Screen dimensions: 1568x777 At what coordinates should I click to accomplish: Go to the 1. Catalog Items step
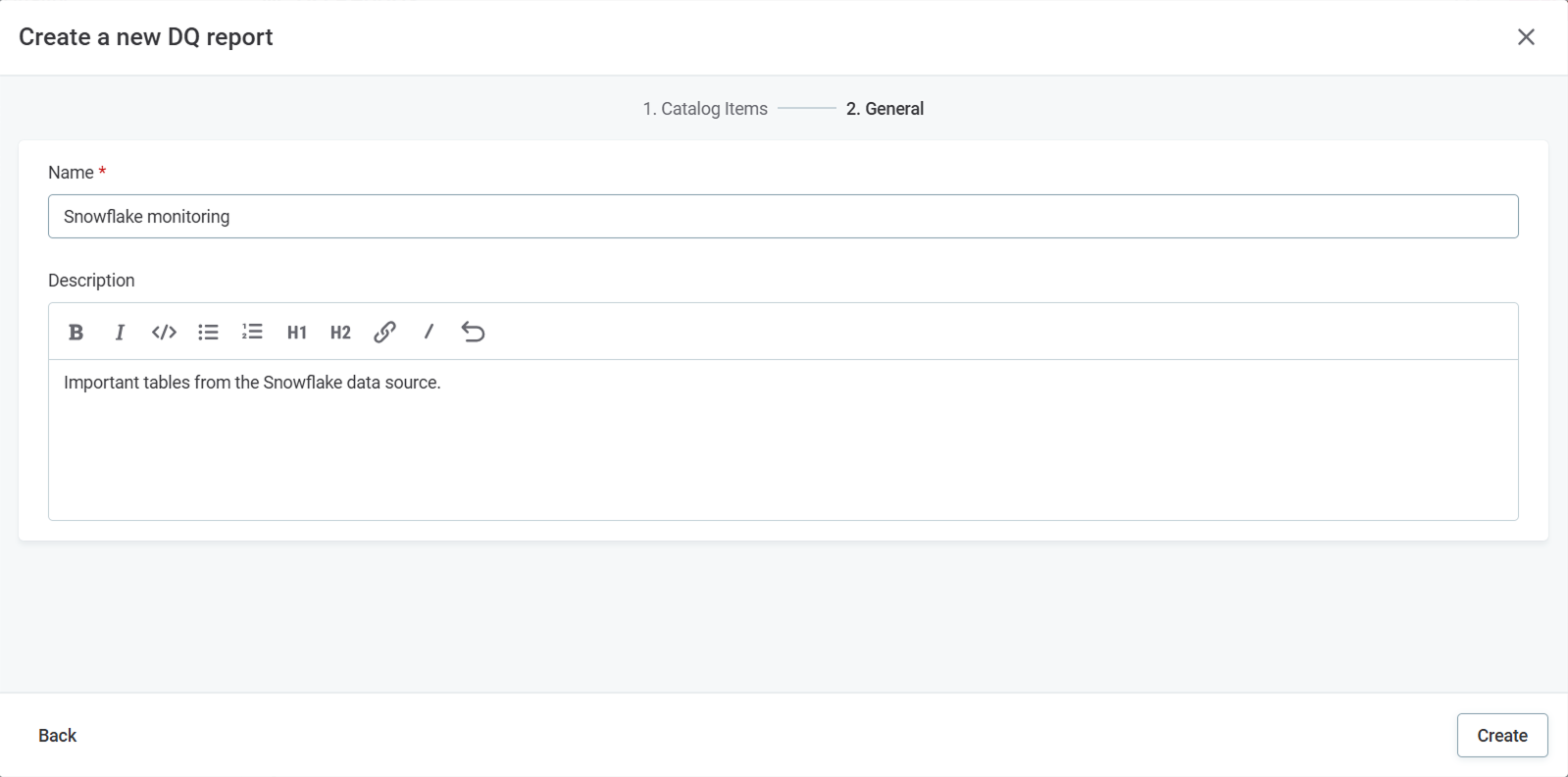(705, 109)
